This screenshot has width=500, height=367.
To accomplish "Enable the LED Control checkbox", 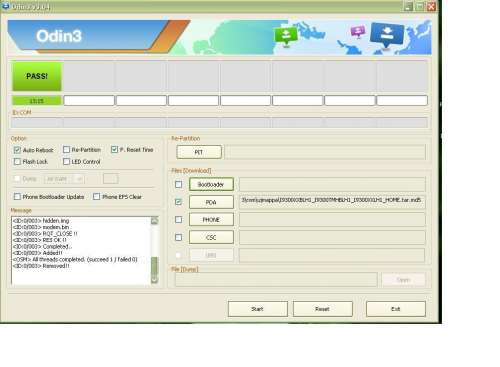I will pos(66,162).
